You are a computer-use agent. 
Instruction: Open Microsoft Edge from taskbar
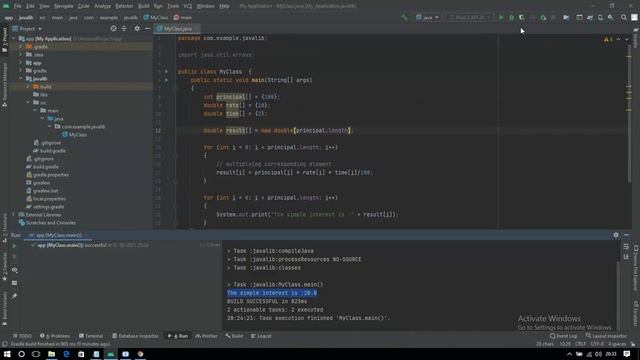point(66,354)
